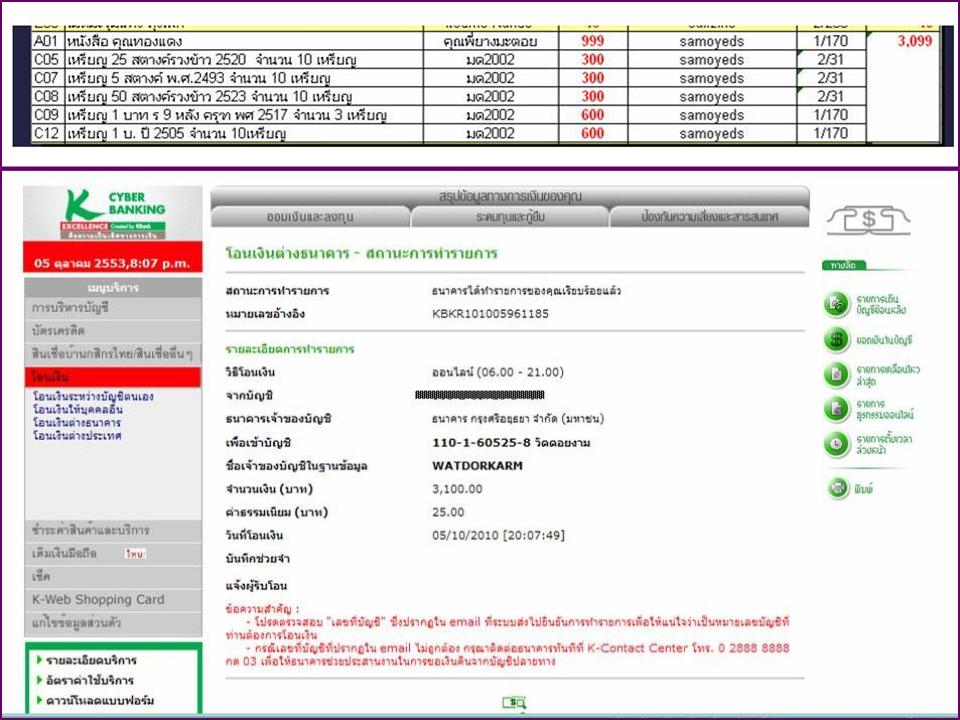The width and height of the screenshot is (960, 720).
Task: Click the โอนเงินระหว่างบัญชีตนเอง link
Action: (93, 397)
